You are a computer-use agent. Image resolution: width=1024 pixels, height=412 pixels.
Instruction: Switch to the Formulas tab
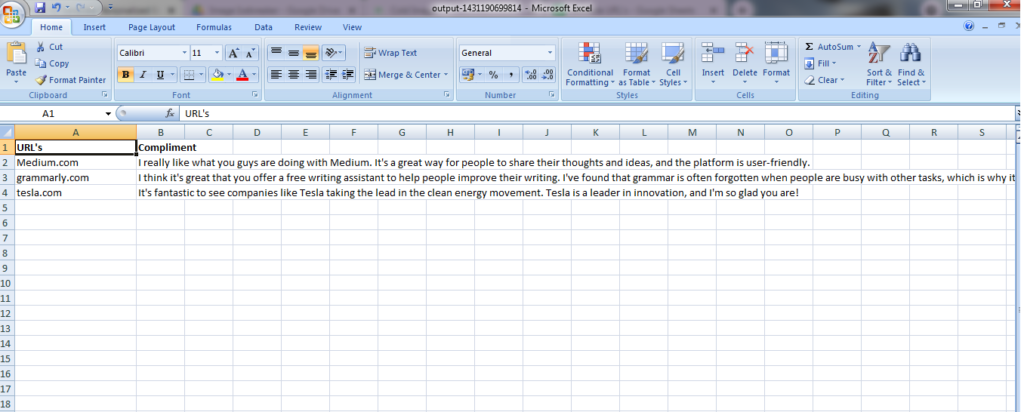click(214, 27)
